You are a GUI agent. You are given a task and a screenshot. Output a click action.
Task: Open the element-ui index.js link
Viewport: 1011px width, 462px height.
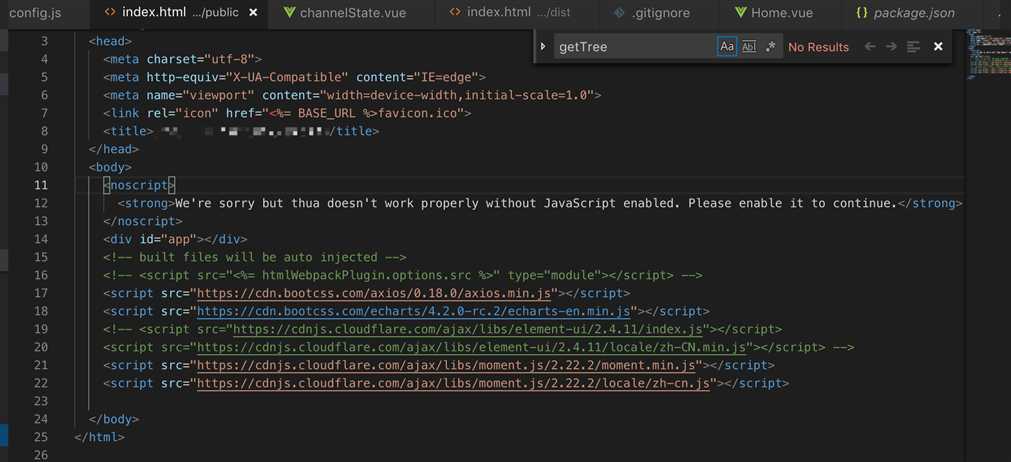[467, 329]
